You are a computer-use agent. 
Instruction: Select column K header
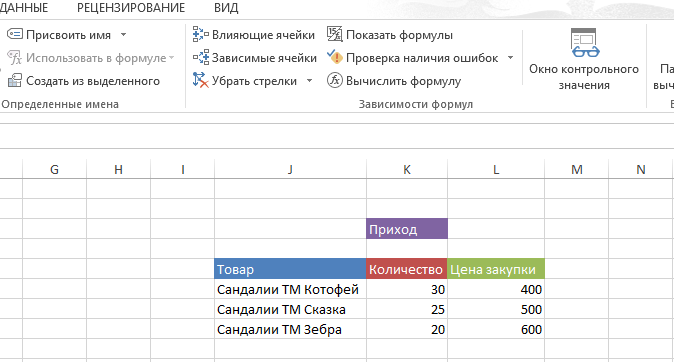pos(407,169)
